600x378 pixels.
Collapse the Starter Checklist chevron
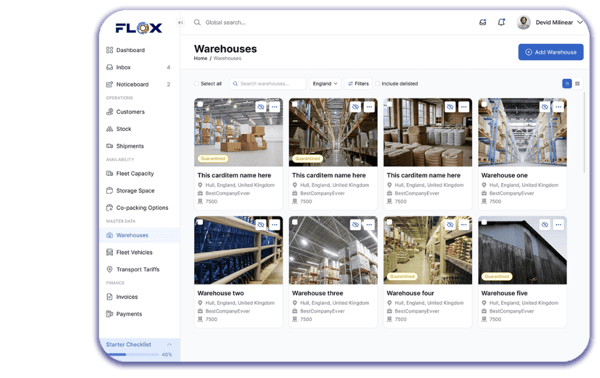pyautogui.click(x=169, y=345)
